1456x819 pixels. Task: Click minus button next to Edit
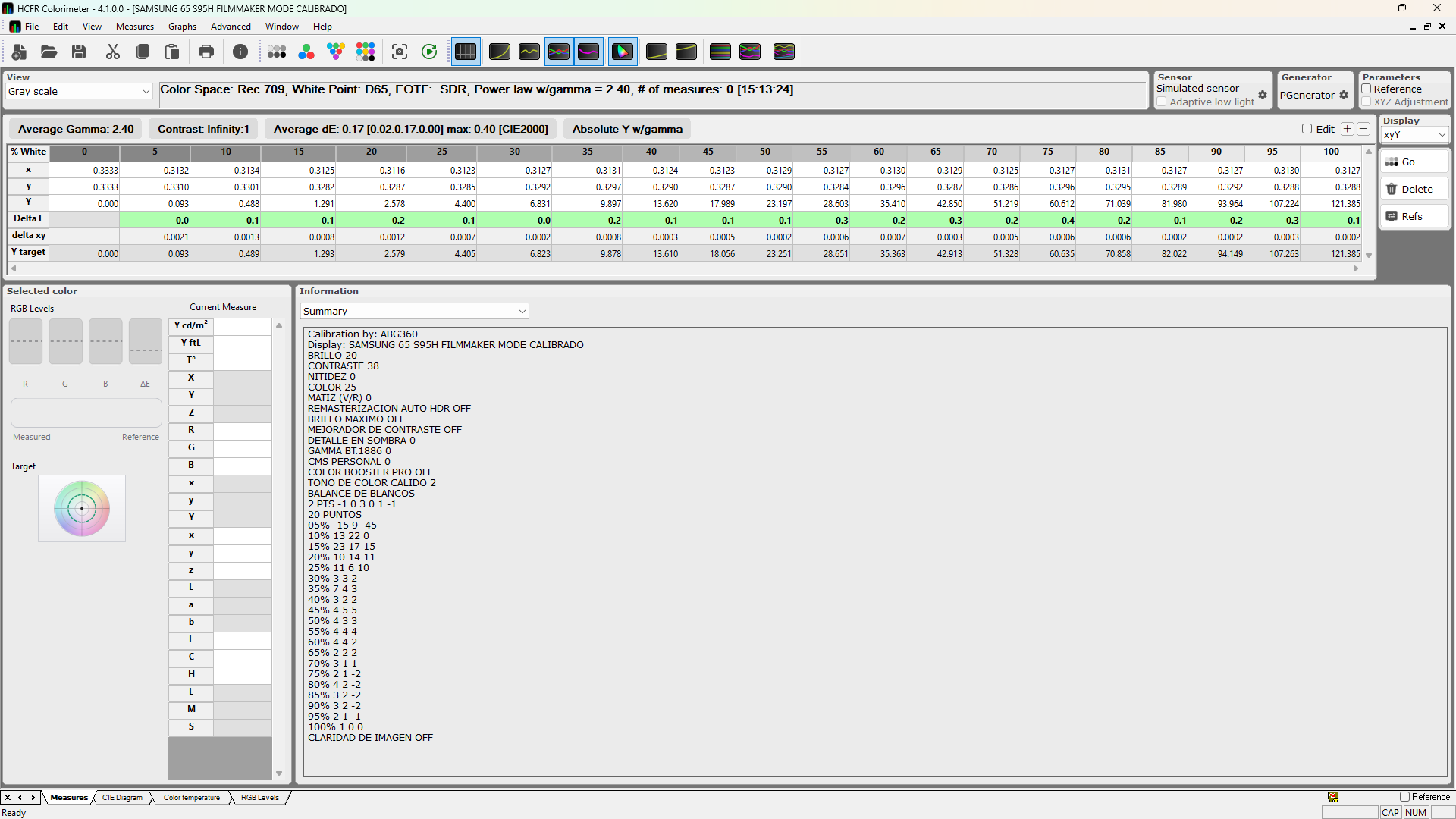pos(1363,129)
